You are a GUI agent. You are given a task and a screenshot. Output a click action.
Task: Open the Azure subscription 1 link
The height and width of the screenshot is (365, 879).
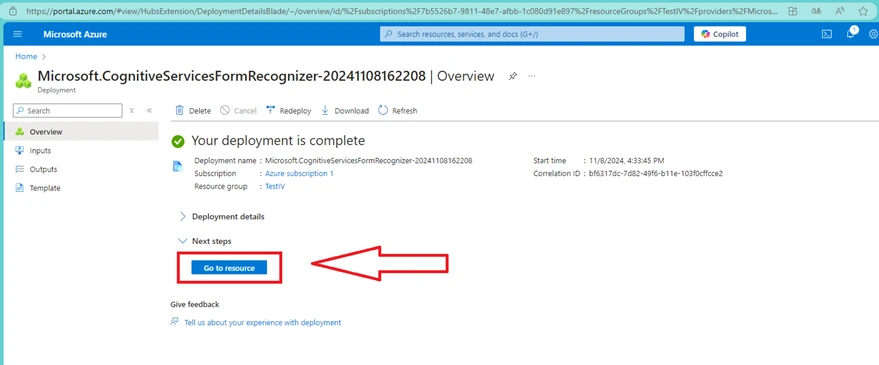point(299,174)
